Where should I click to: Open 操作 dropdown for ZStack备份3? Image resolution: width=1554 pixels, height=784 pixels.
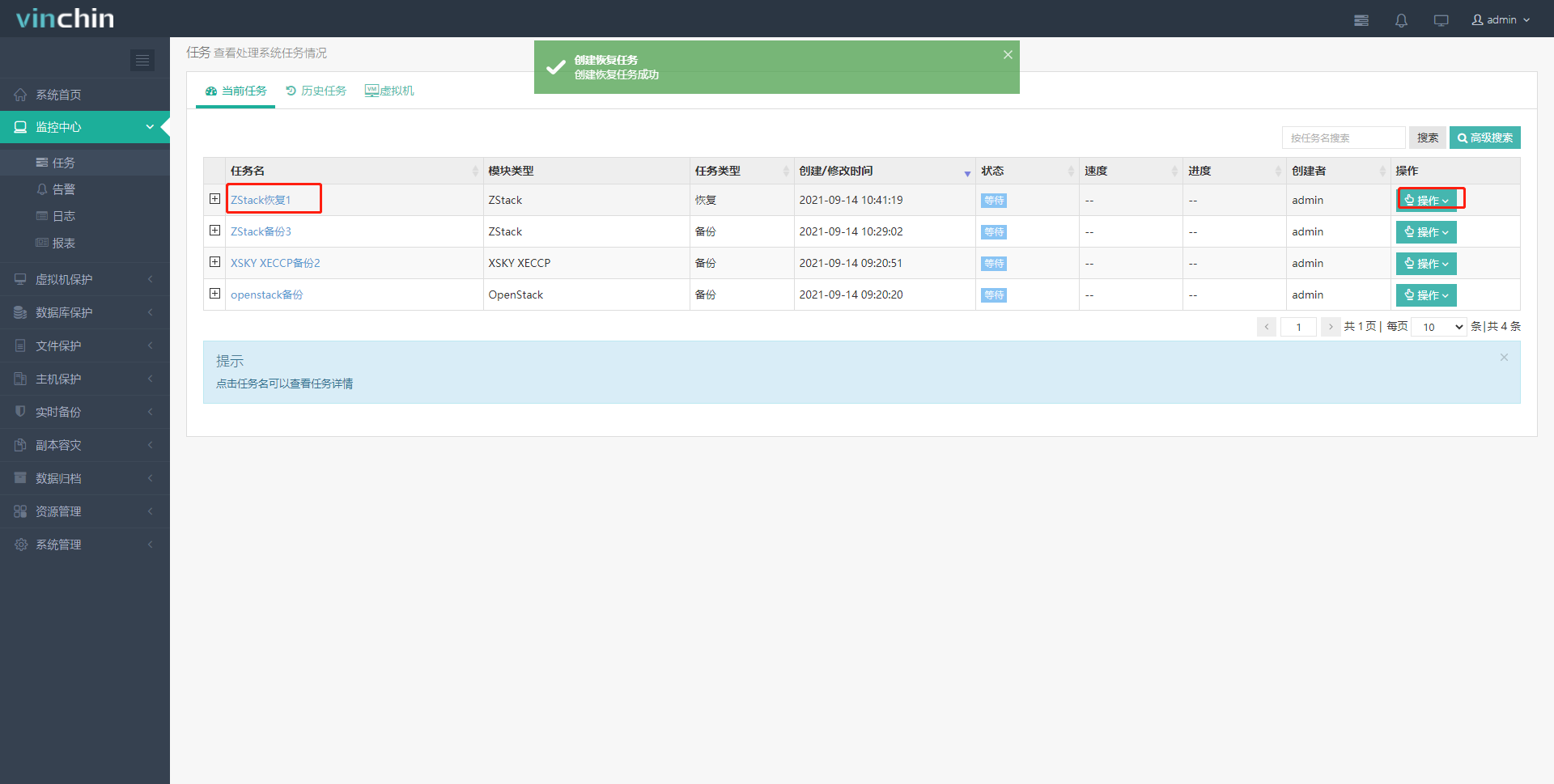(x=1426, y=232)
